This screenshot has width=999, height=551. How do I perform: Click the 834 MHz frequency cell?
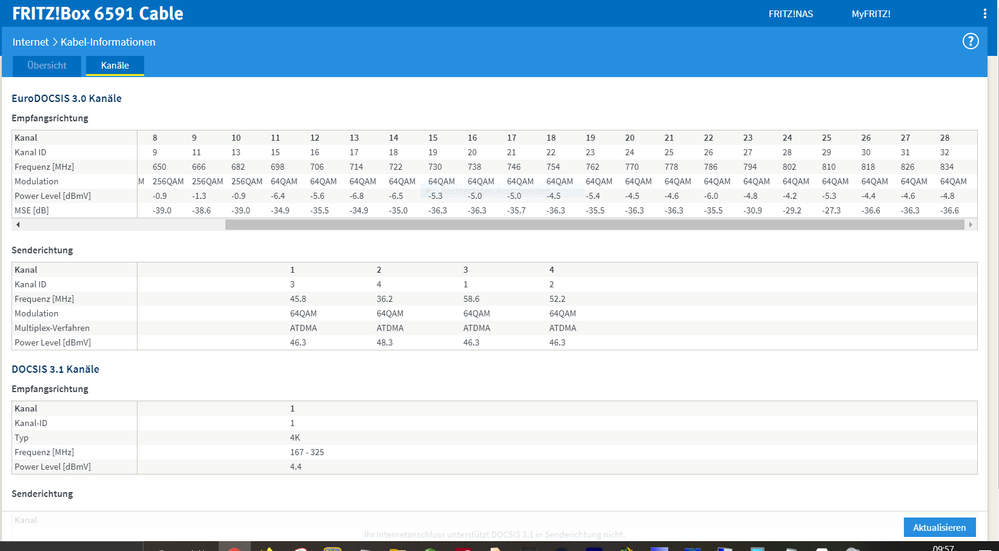[947, 167]
